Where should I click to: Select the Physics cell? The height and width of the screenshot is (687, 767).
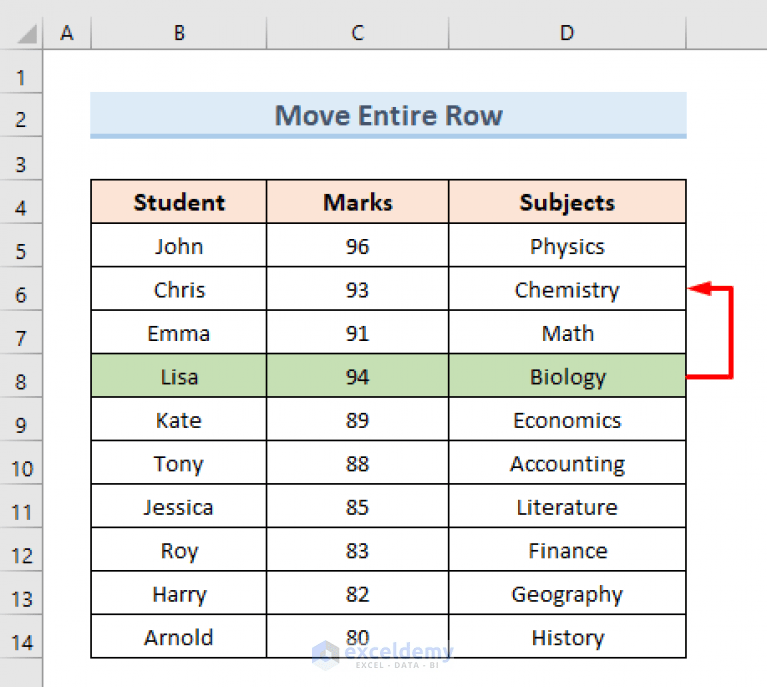click(x=567, y=246)
